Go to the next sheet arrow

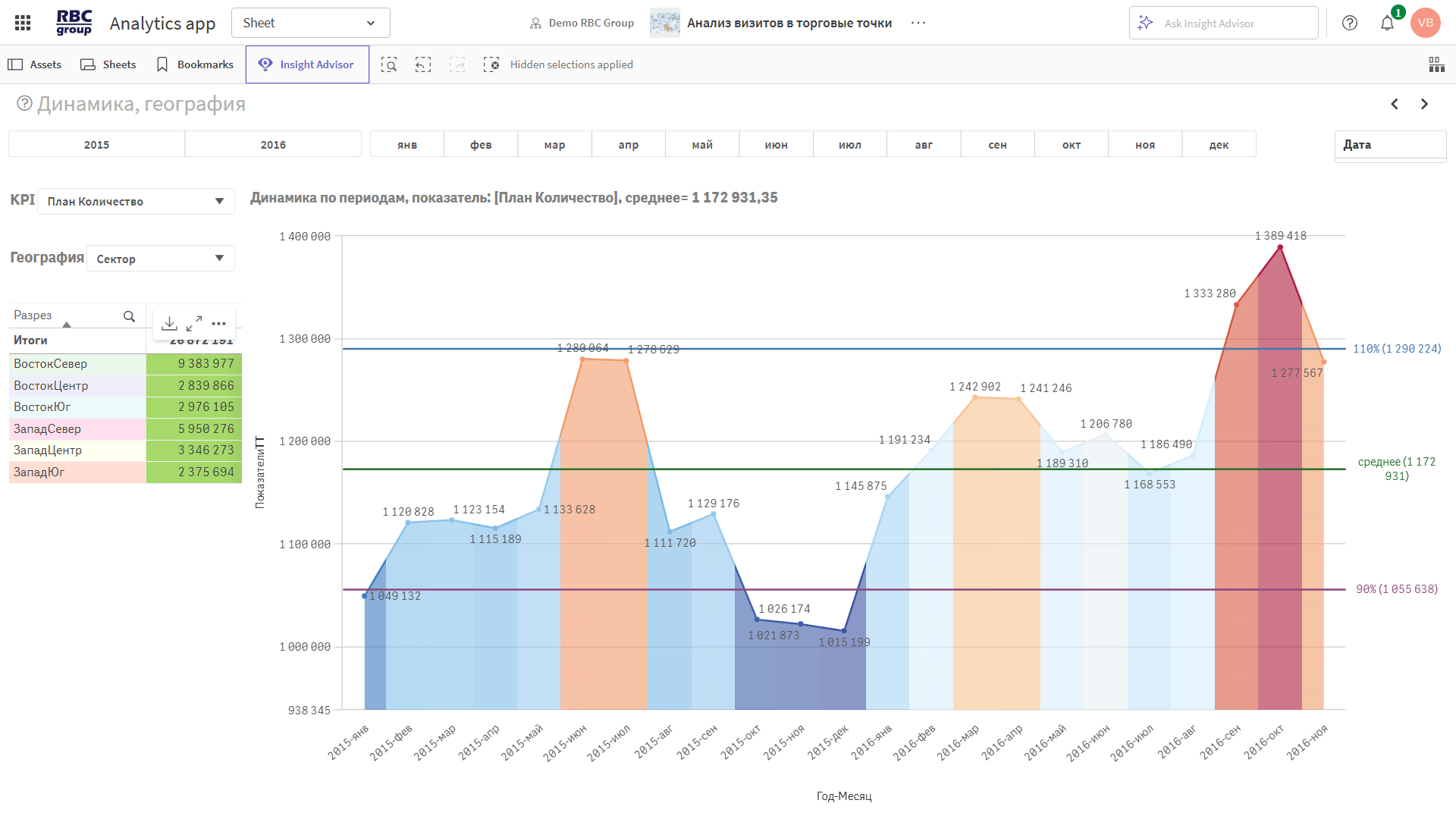pos(1424,104)
